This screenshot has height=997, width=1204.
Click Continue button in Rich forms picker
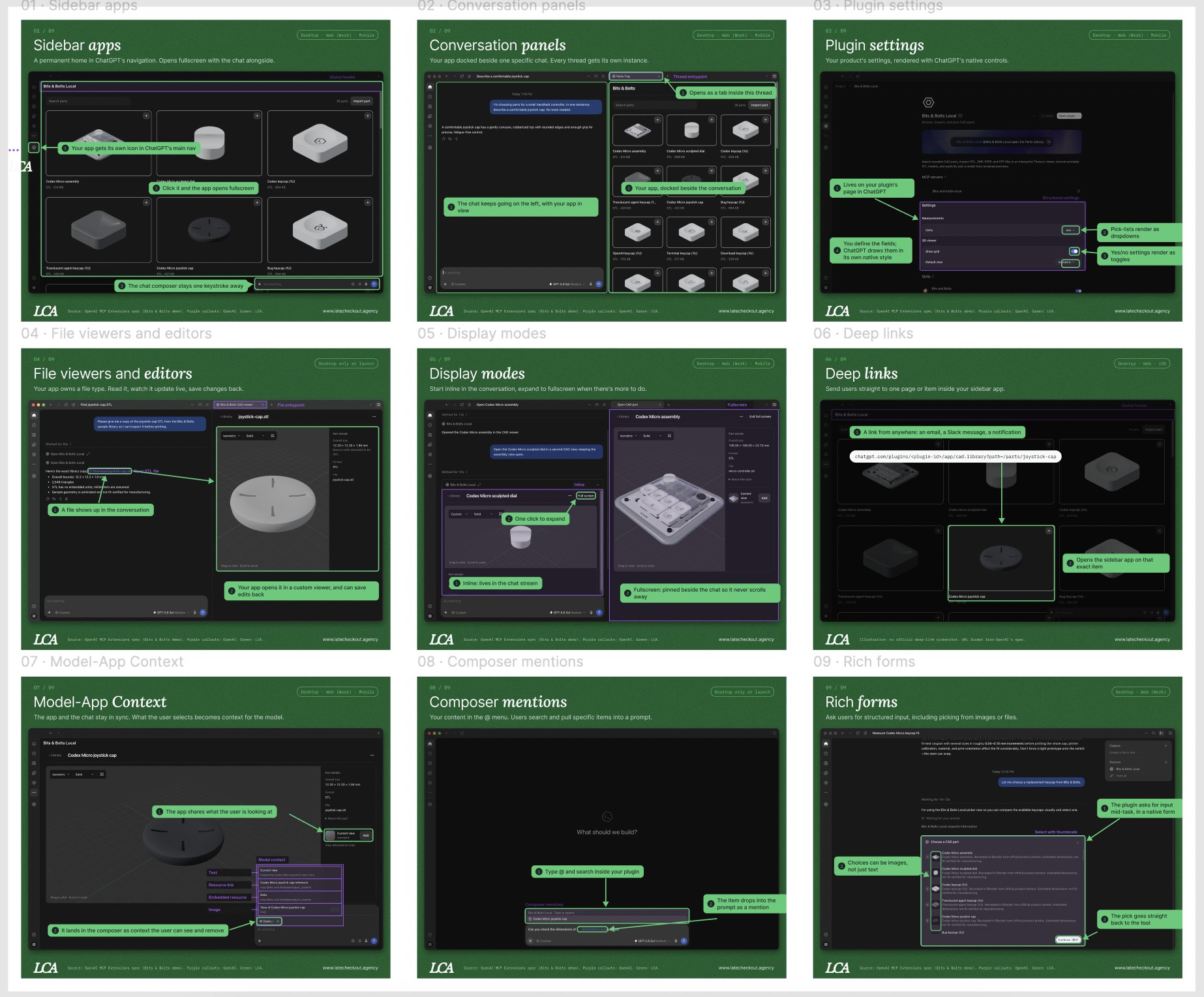coord(1068,940)
